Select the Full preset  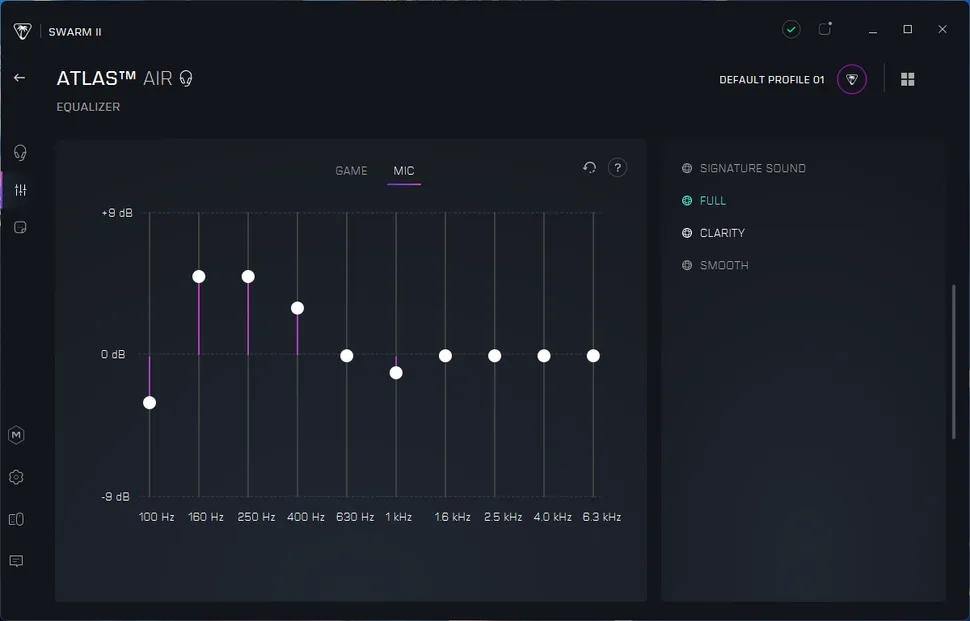click(x=712, y=201)
